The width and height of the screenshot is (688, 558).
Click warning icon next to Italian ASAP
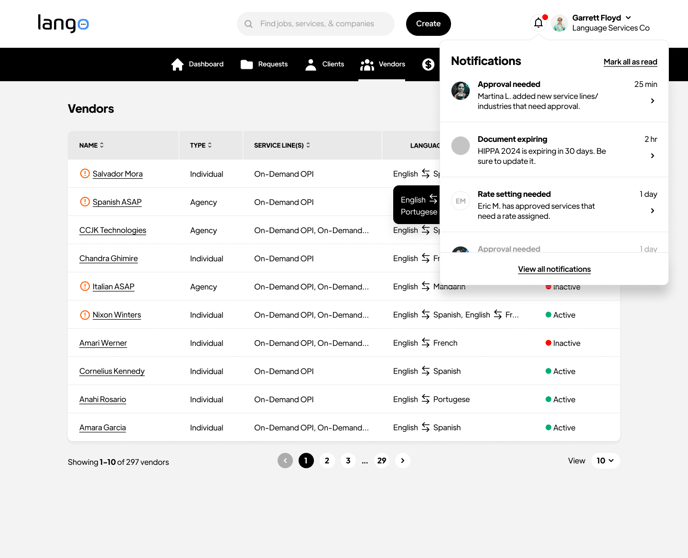(x=85, y=287)
